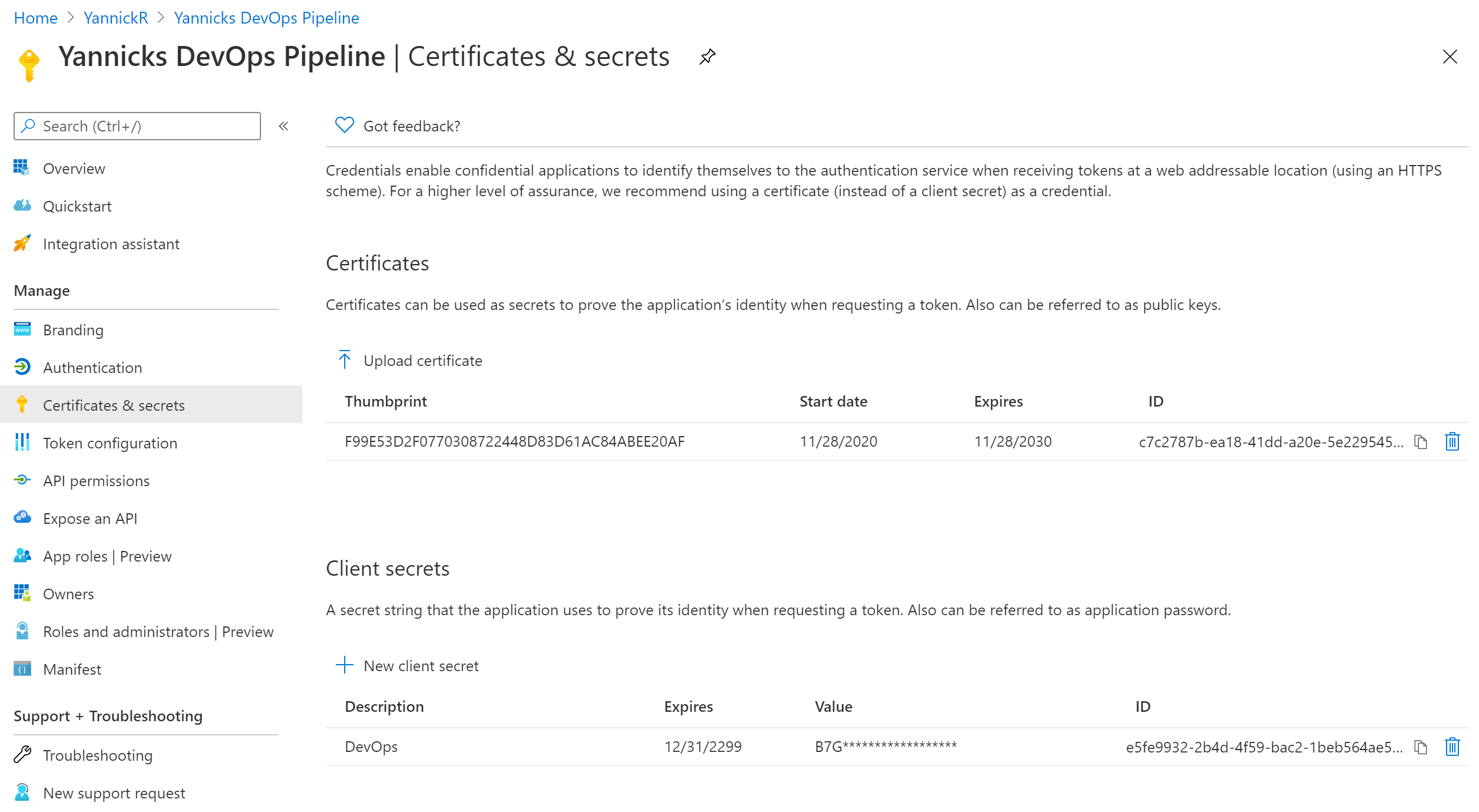This screenshot has width=1479, height=812.
Task: Delete the certificate with trash icon
Action: click(1452, 441)
